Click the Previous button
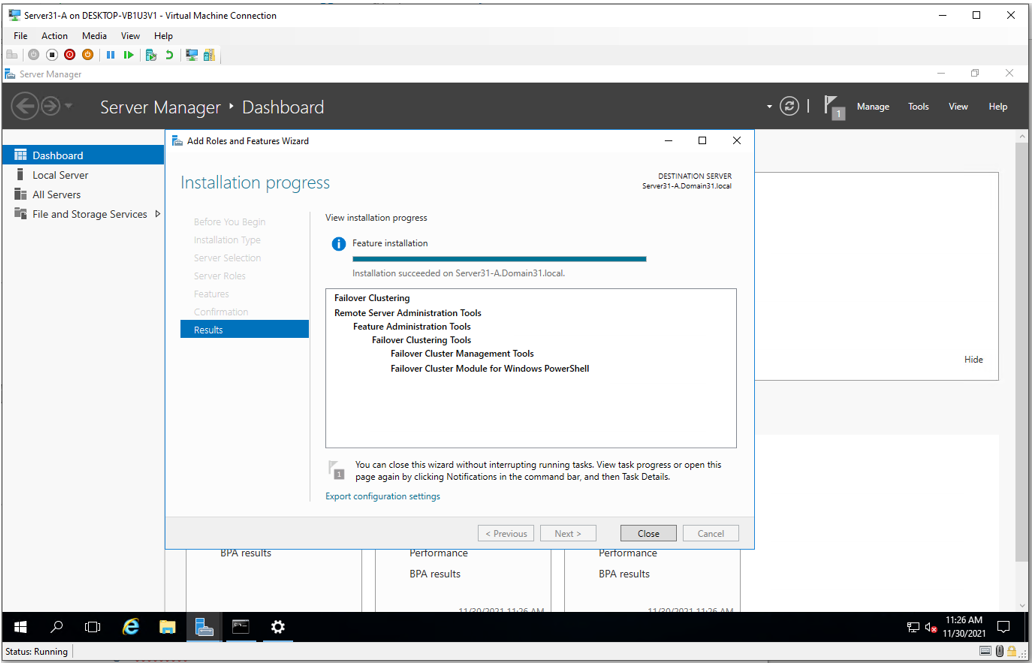The height and width of the screenshot is (663, 1032). (x=506, y=533)
